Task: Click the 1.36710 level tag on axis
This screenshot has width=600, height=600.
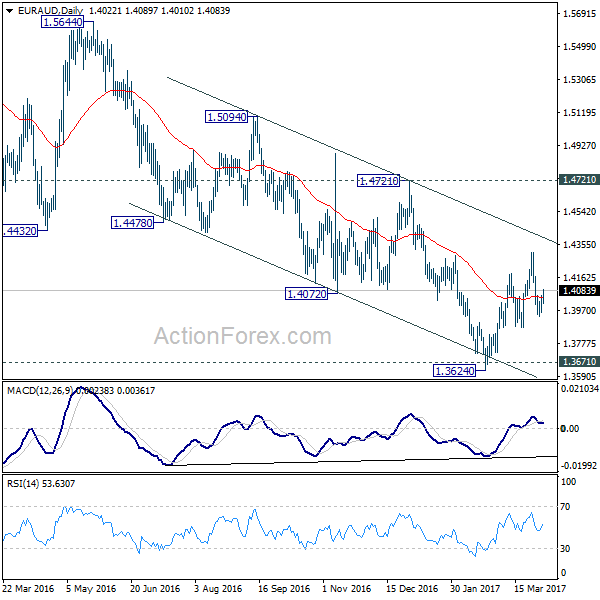Action: click(579, 362)
